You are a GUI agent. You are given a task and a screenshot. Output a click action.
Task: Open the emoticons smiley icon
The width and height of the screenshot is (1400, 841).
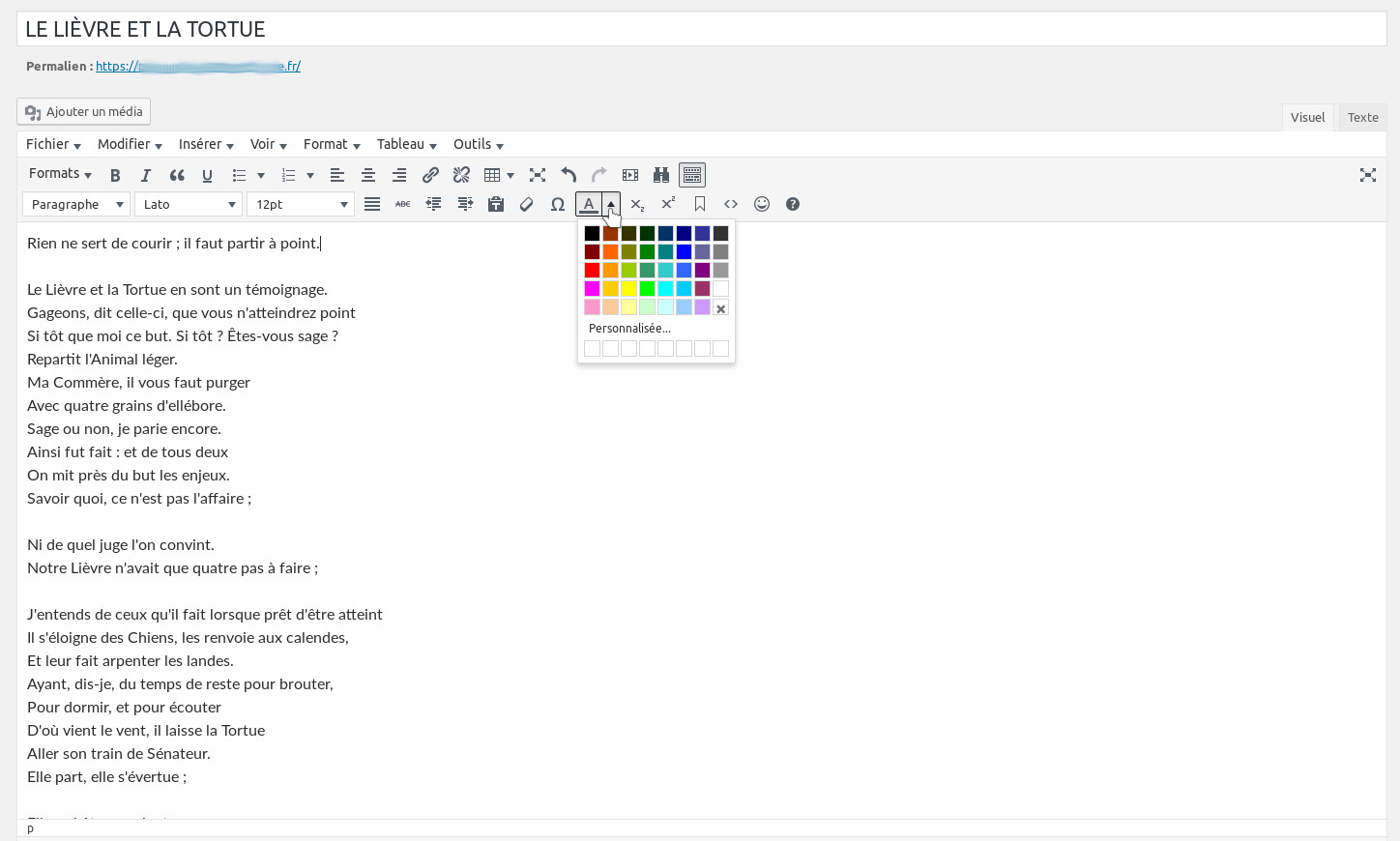pos(762,204)
